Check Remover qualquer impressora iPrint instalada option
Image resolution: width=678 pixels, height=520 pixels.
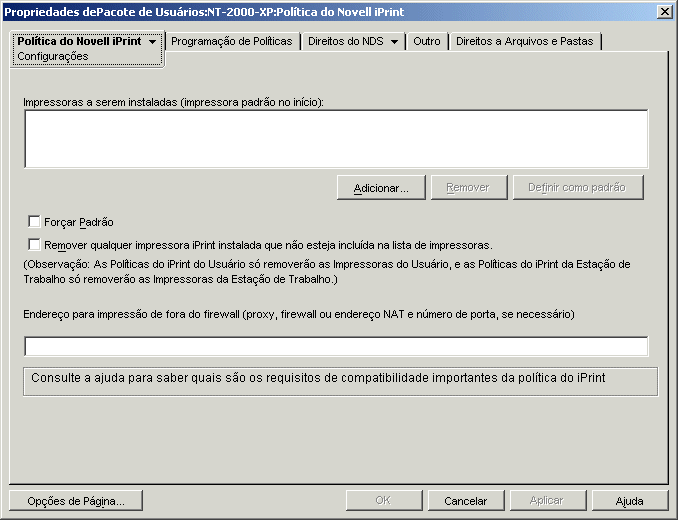point(34,245)
